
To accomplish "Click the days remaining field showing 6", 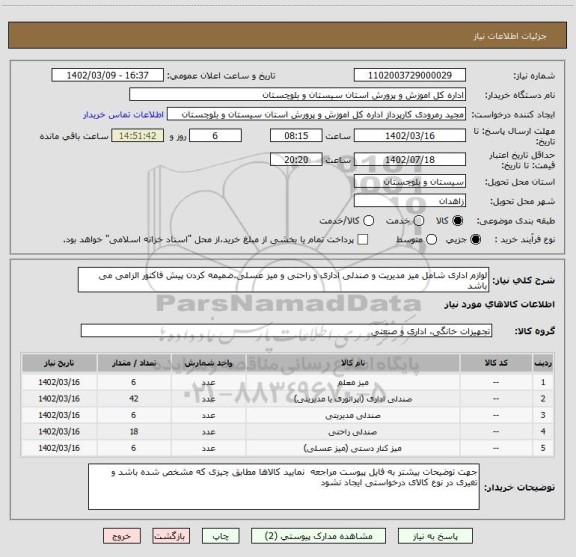I will [215, 136].
